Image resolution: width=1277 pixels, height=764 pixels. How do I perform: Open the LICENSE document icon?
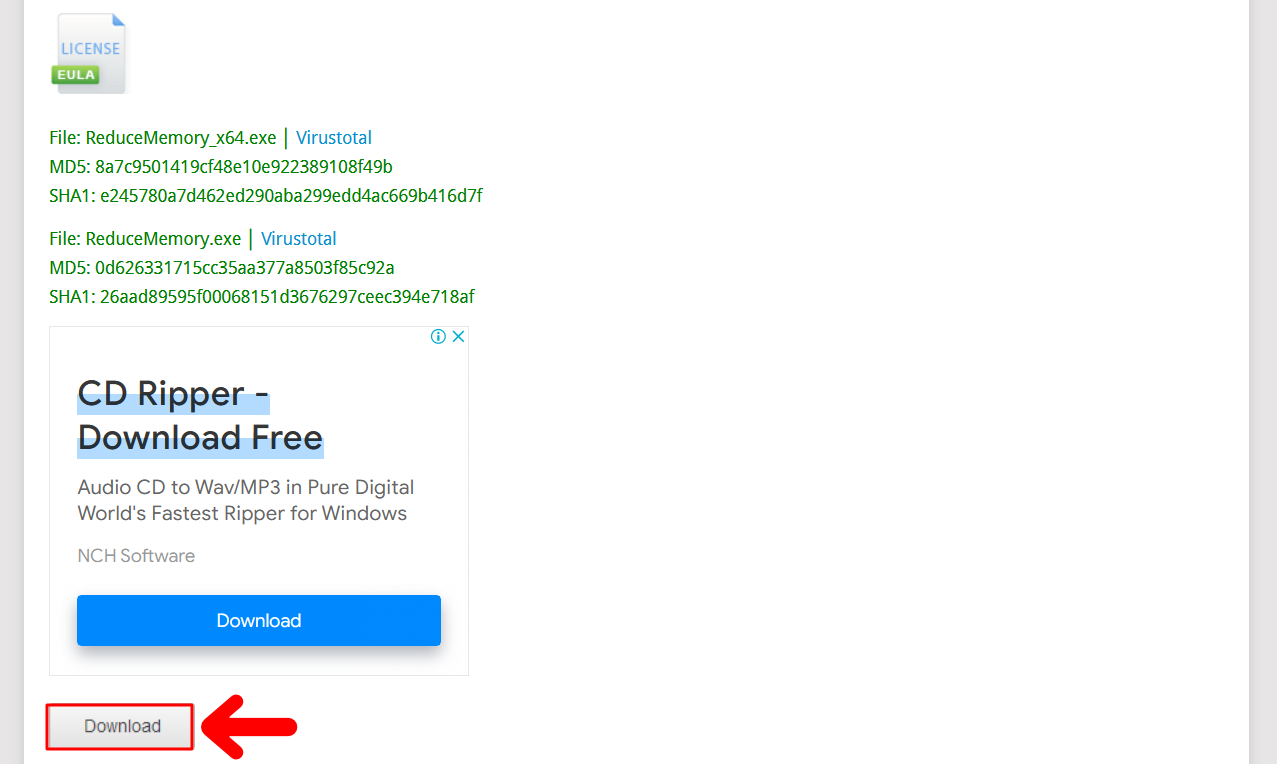[90, 53]
